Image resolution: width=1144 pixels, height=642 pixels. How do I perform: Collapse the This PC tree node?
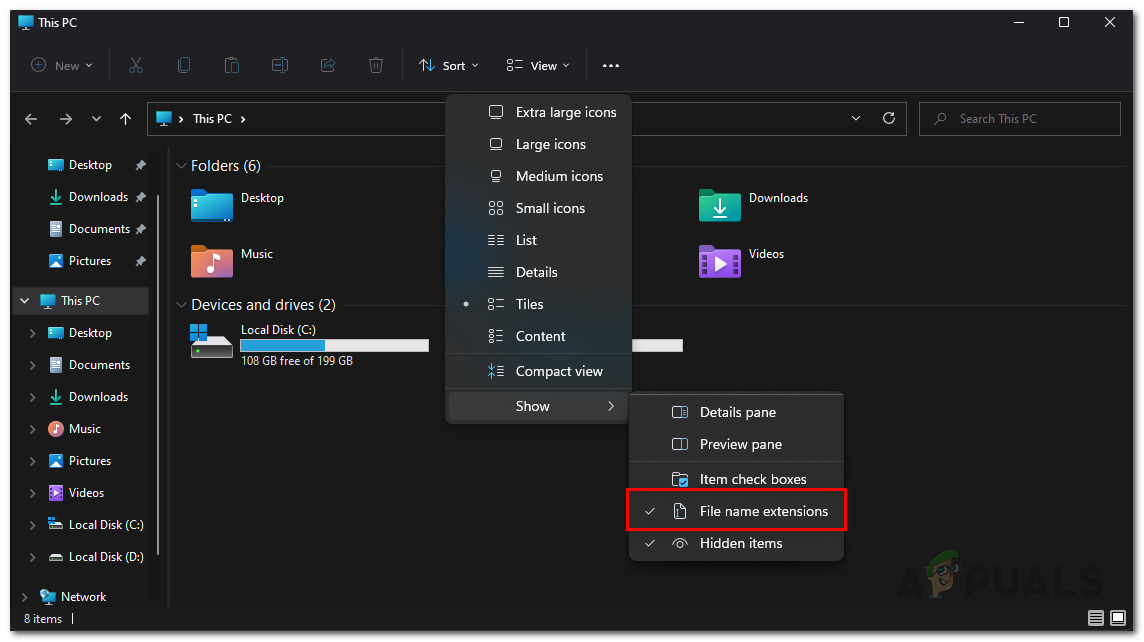[x=25, y=301]
